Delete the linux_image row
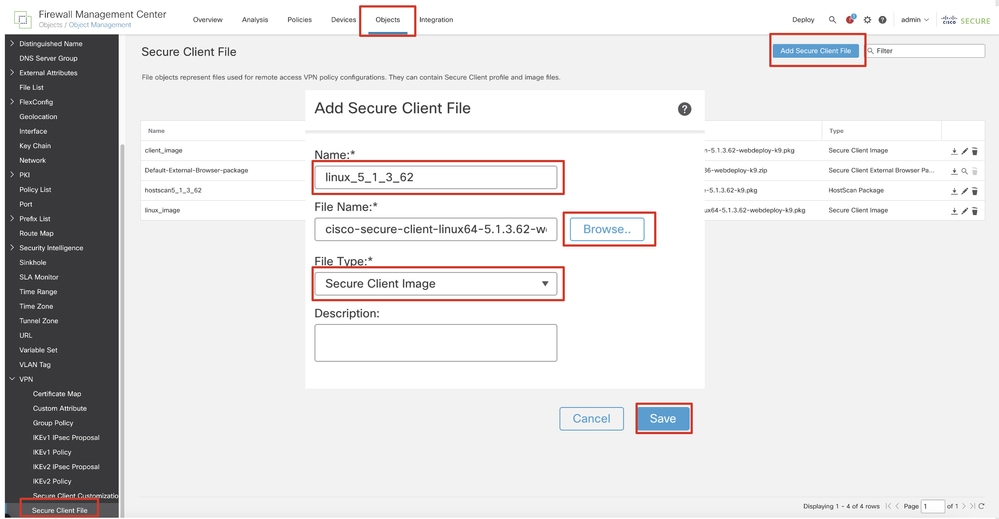 pos(975,210)
